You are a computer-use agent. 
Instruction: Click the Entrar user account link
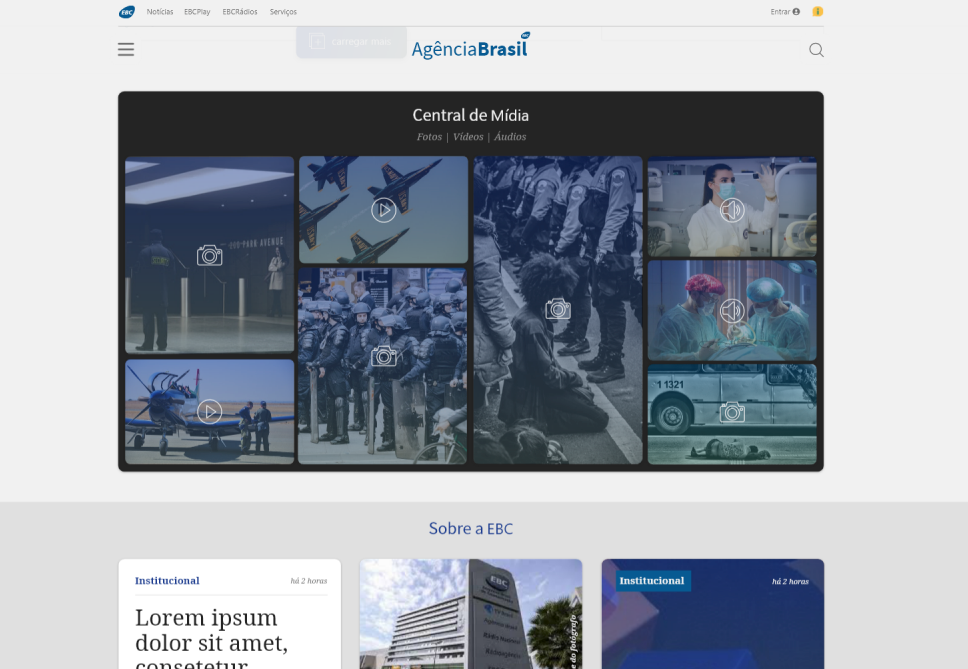pyautogui.click(x=785, y=12)
